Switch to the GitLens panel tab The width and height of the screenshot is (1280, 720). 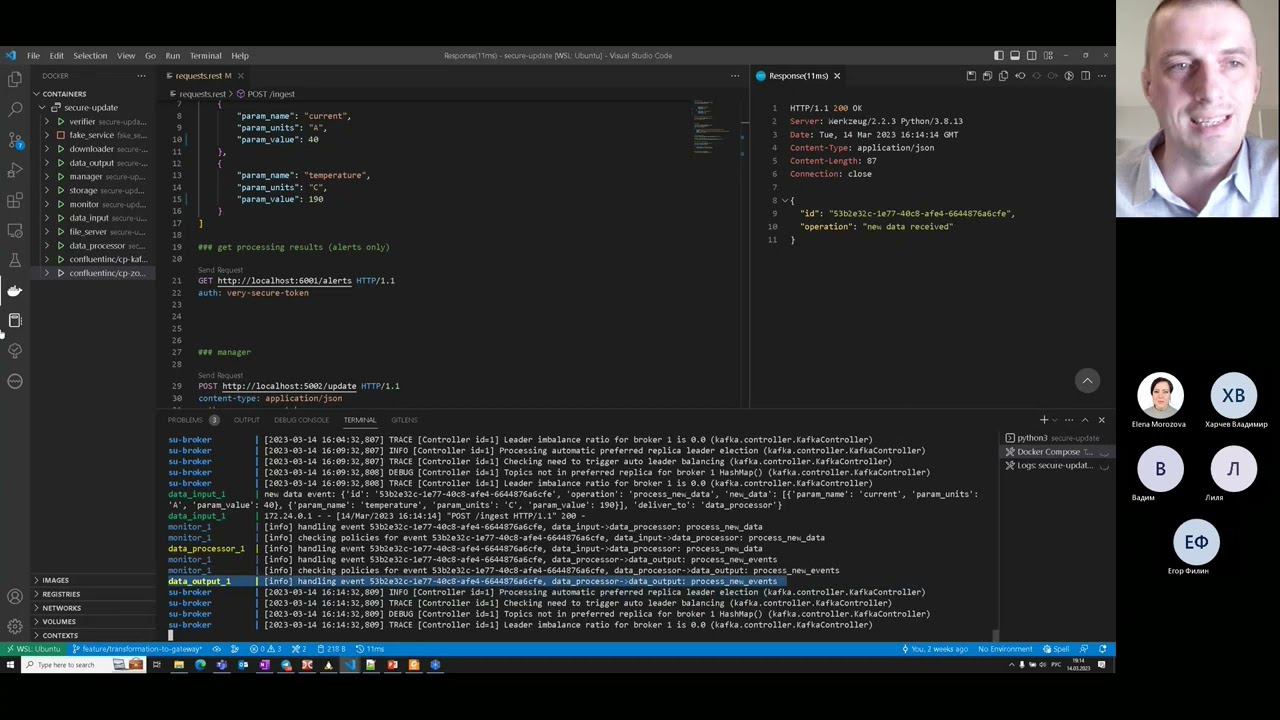404,420
